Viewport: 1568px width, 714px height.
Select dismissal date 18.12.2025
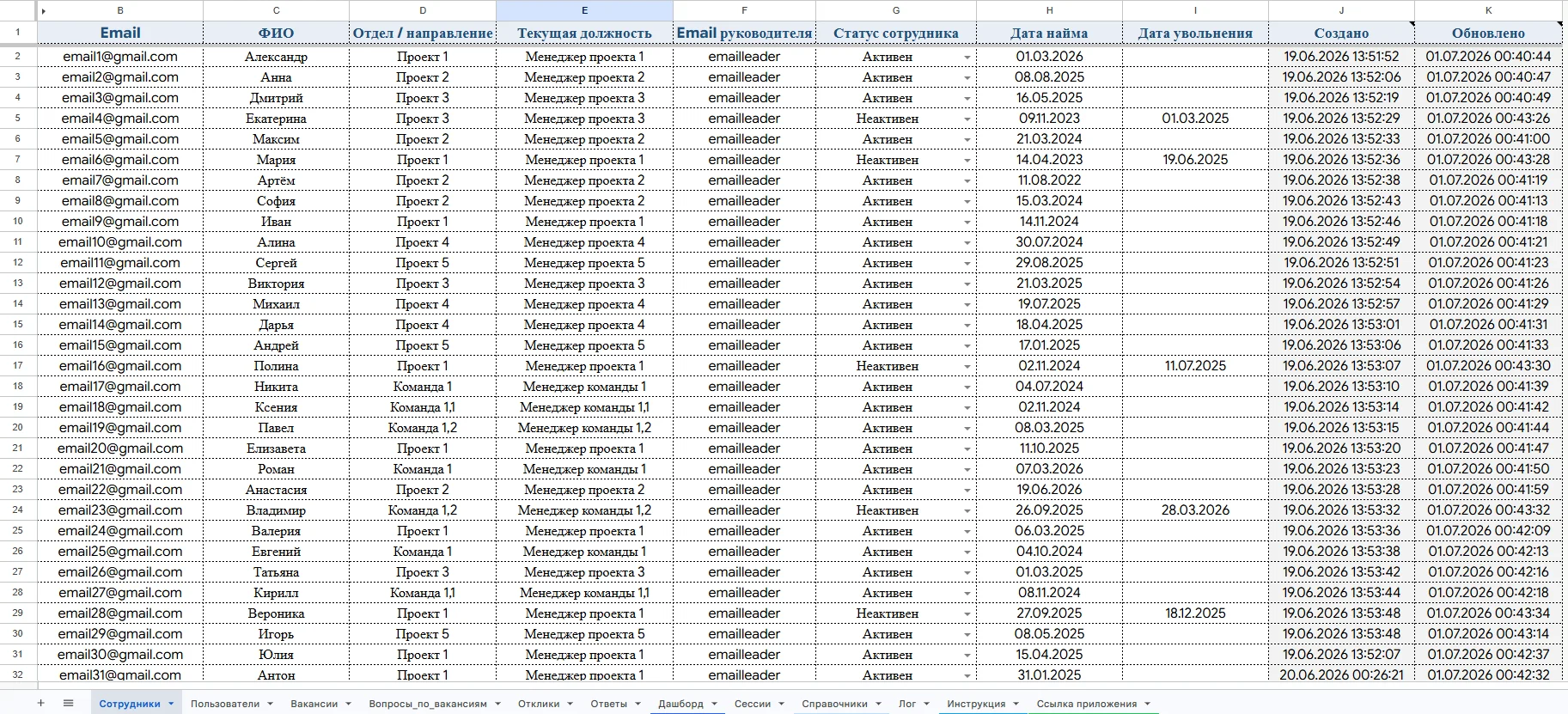pos(1195,613)
